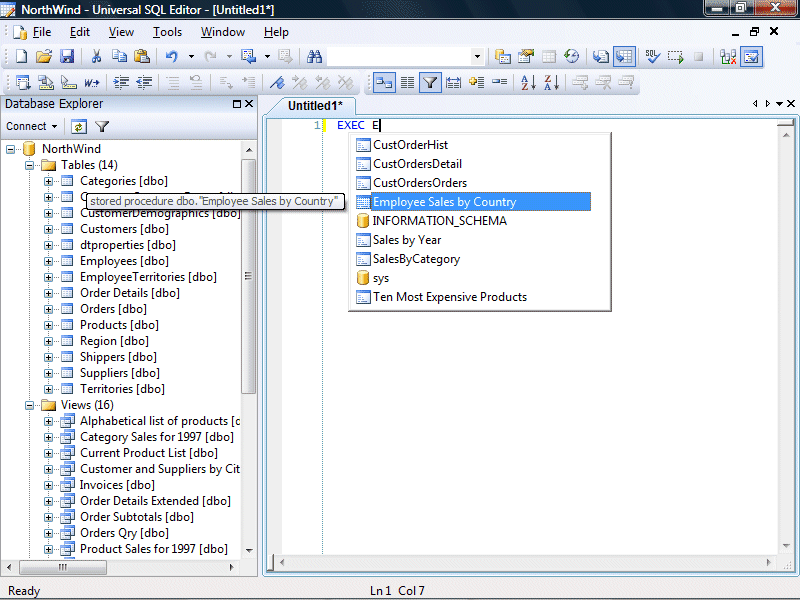Toggle the filter funnel button in second toolbar
800x600 pixels.
tap(430, 83)
